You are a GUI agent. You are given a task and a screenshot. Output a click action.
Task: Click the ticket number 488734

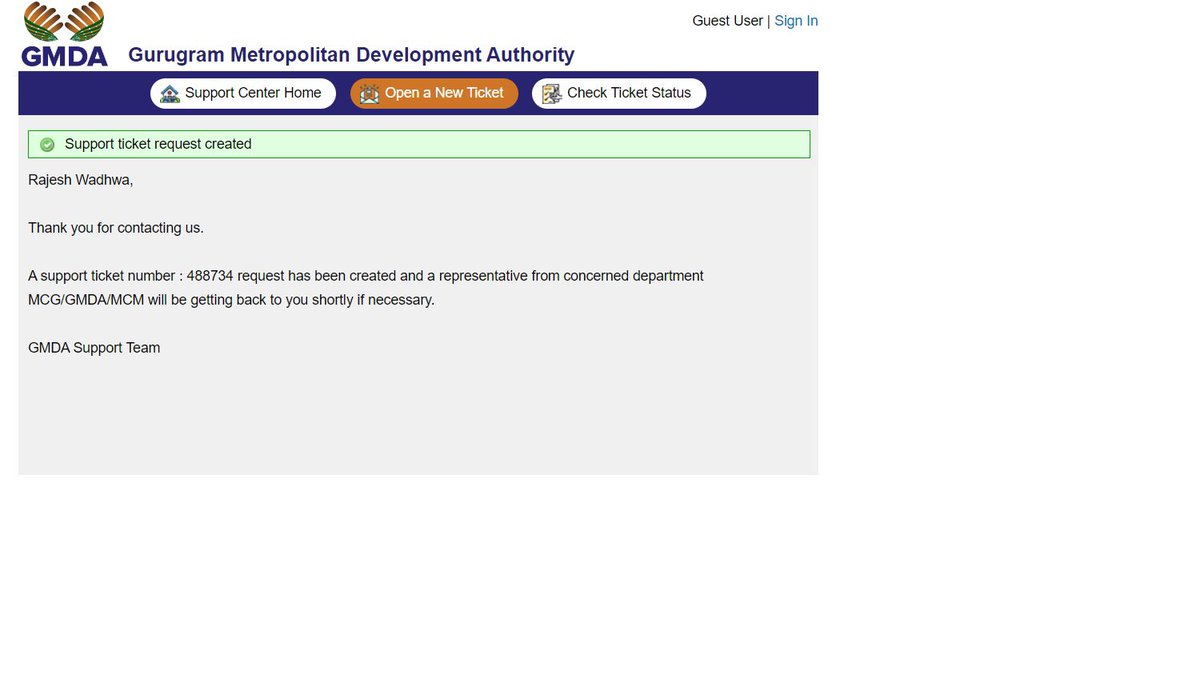[210, 276]
